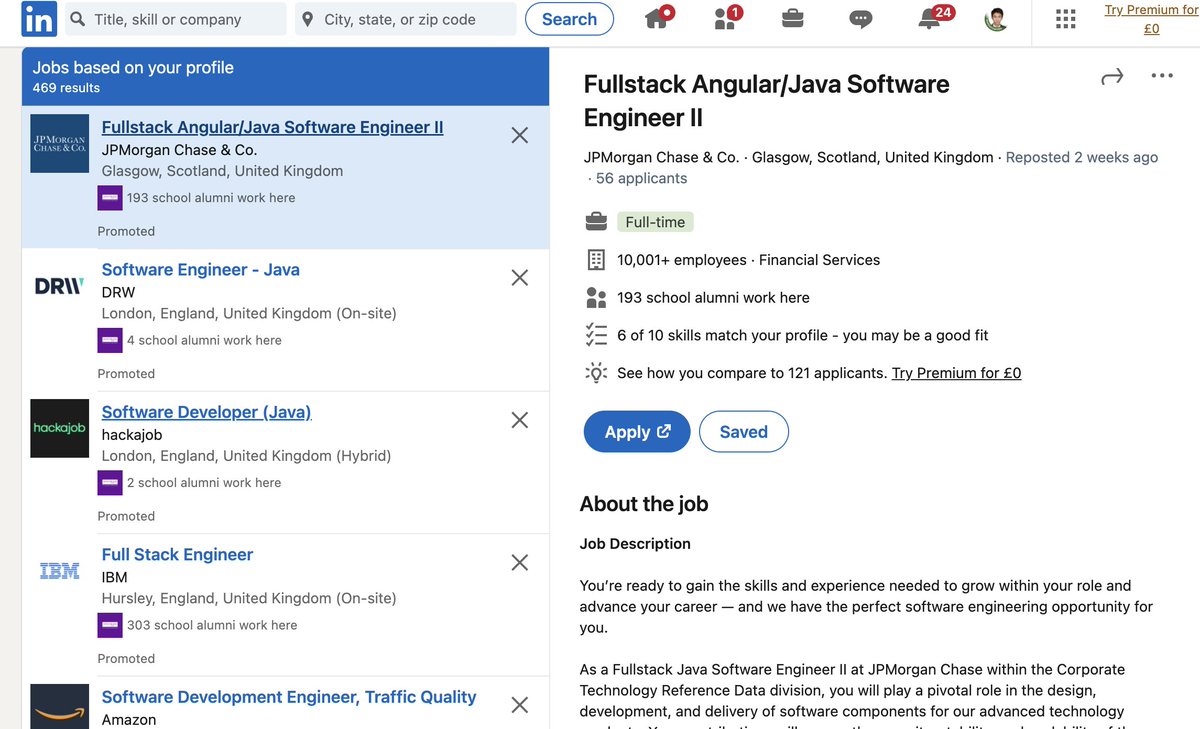1200x729 pixels.
Task: Click the briefcase icon beside Full-time
Action: coord(596,221)
